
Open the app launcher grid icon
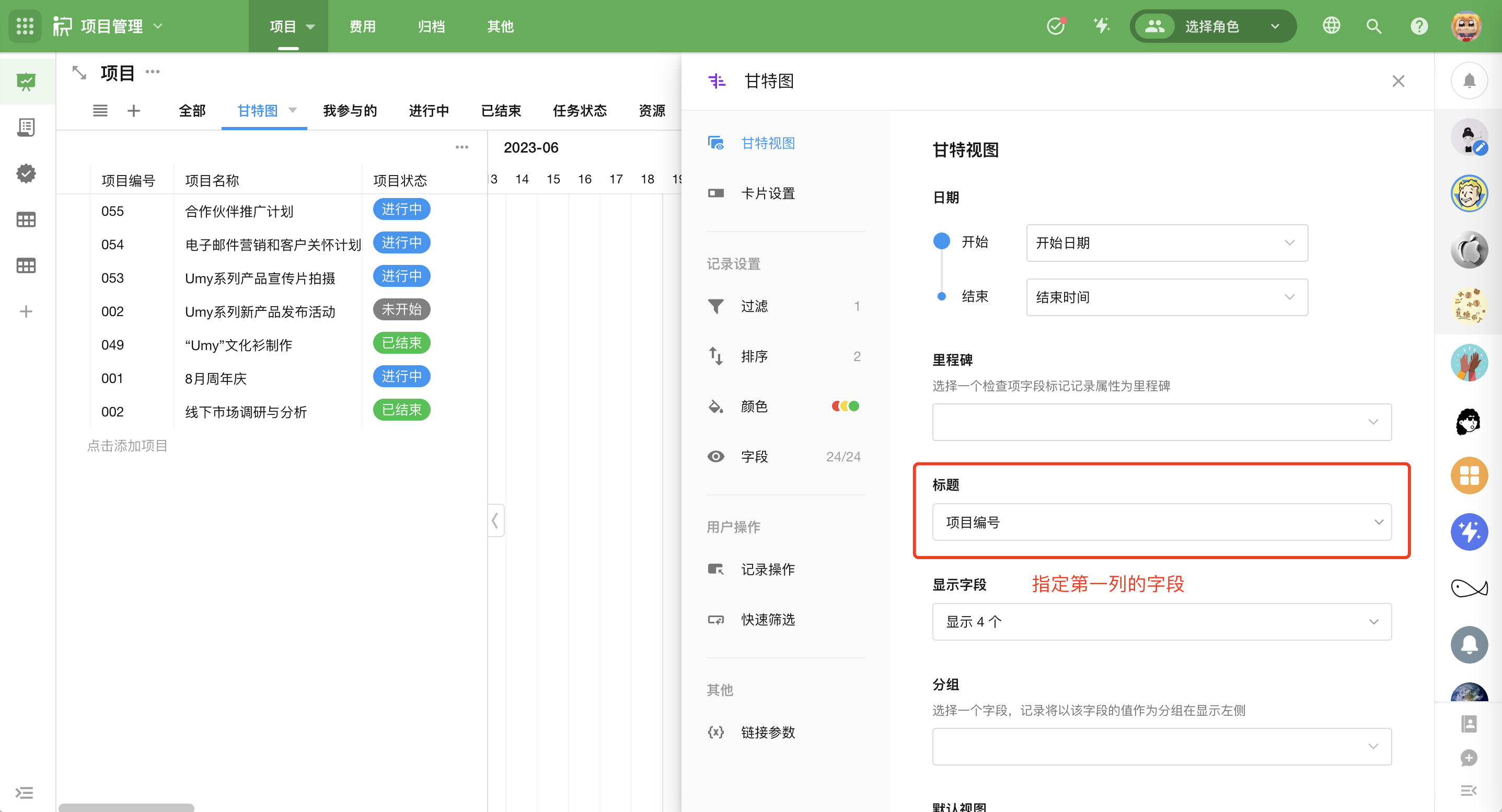pos(25,26)
